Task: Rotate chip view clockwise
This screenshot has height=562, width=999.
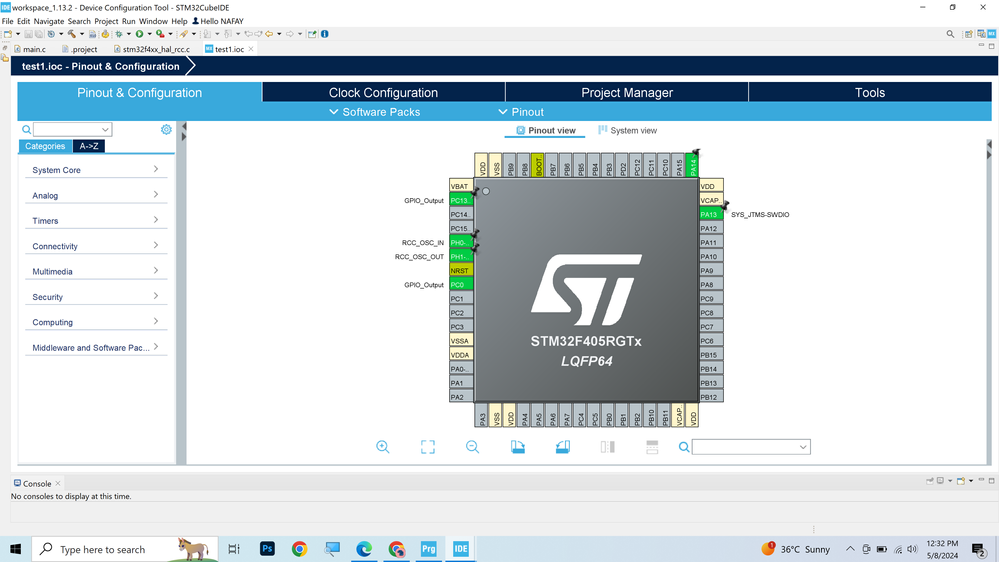Action: 517,447
